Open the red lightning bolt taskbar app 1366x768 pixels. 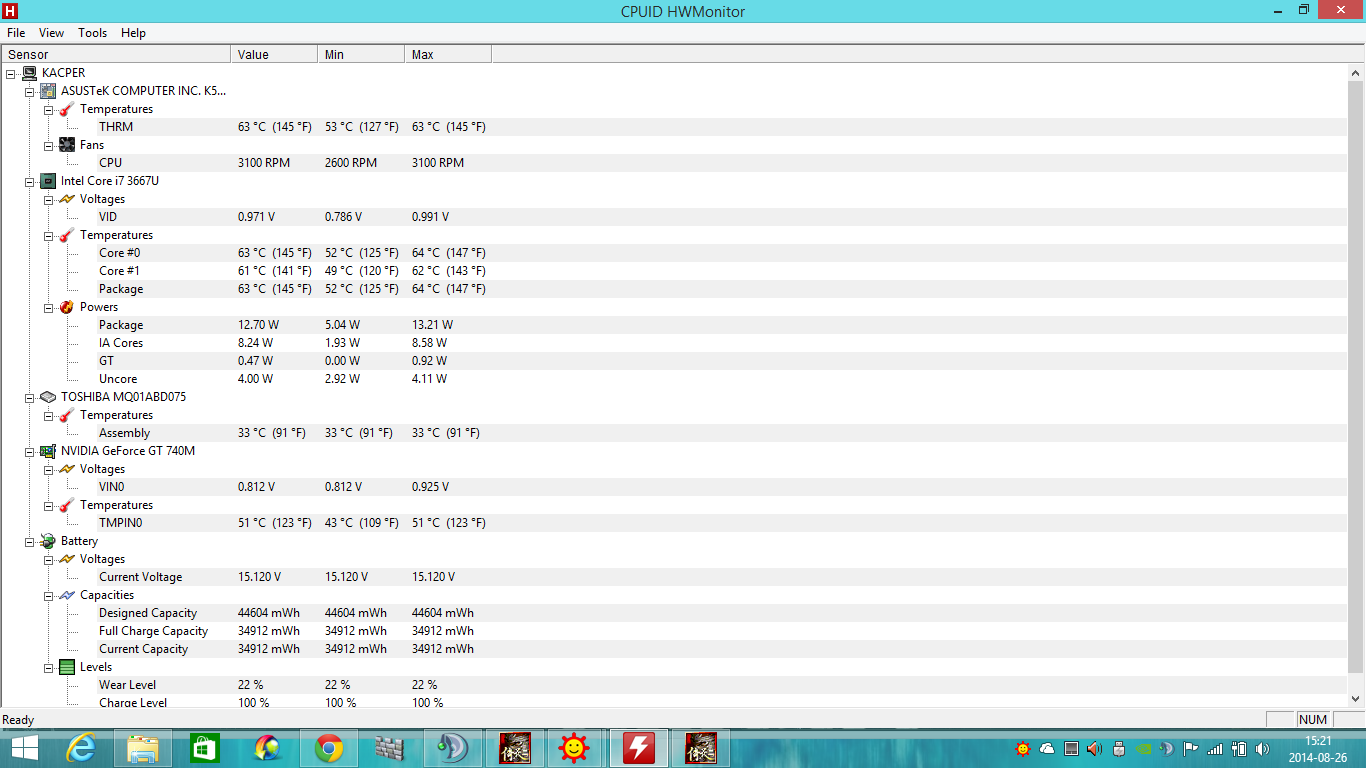pyautogui.click(x=639, y=748)
